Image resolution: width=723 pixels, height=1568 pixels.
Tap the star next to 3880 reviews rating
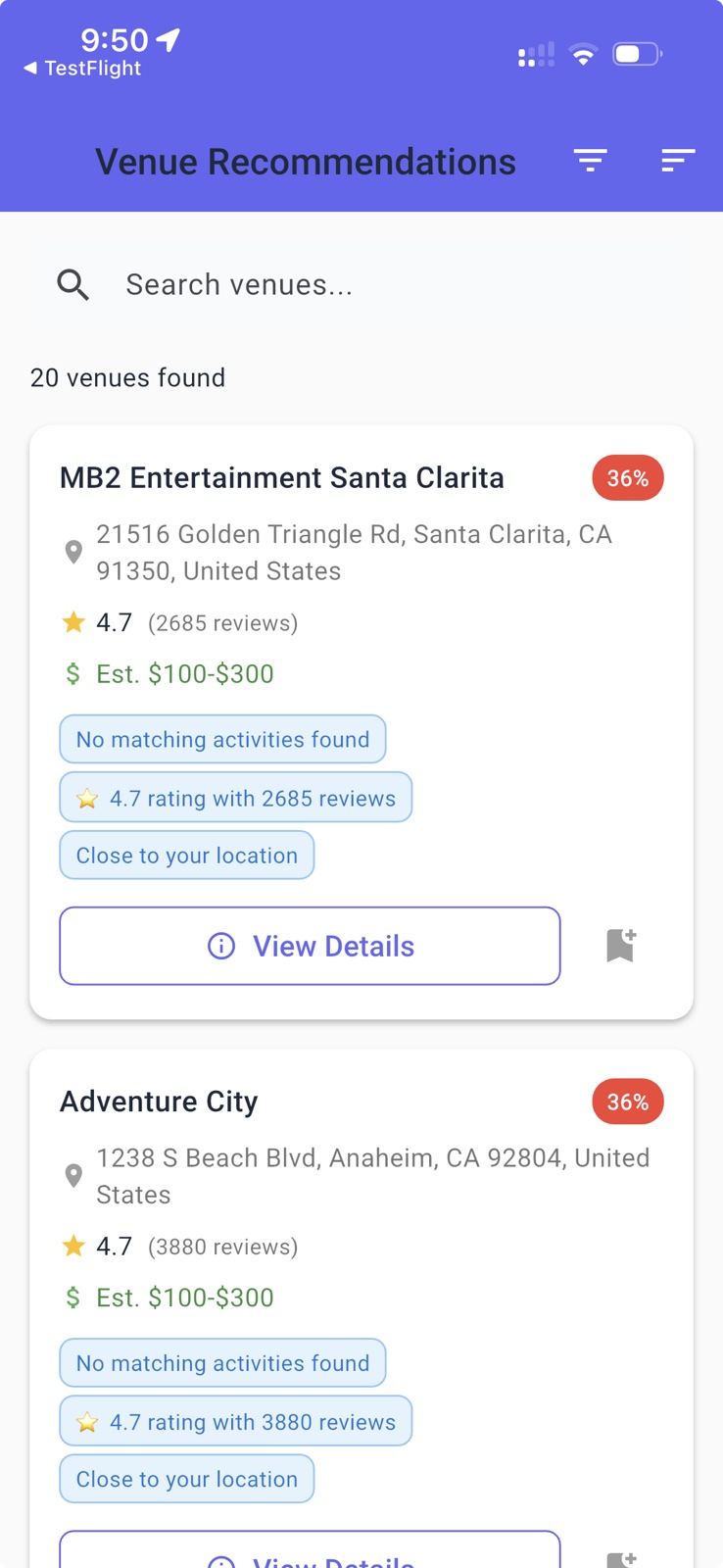click(73, 1246)
